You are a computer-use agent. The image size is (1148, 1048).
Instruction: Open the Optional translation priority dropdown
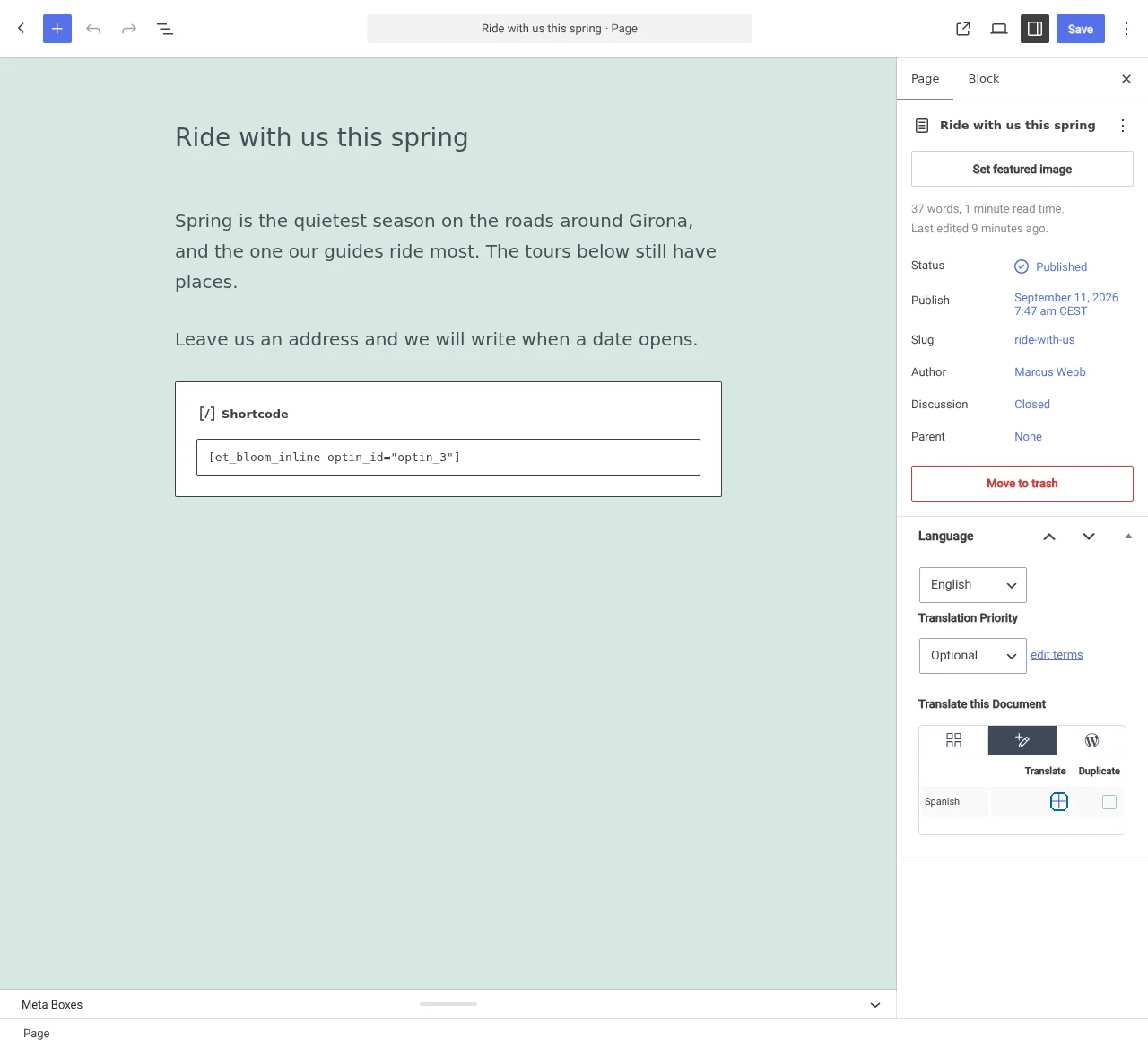point(973,656)
